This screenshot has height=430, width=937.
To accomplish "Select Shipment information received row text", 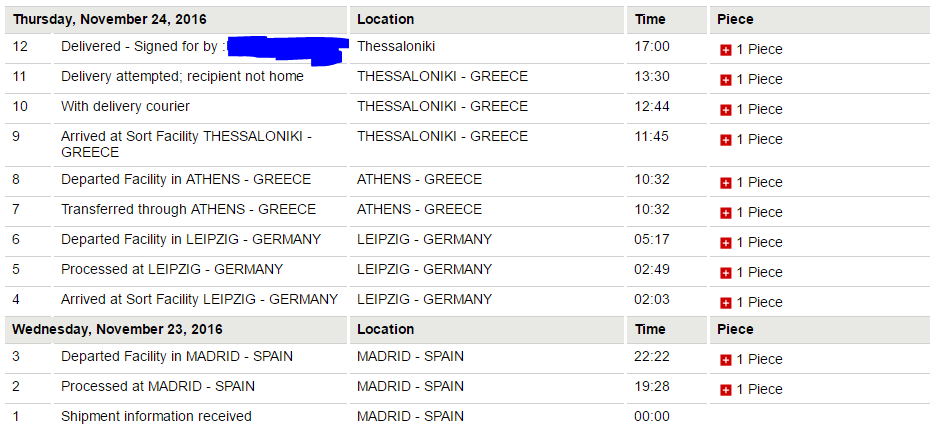I will point(156,416).
